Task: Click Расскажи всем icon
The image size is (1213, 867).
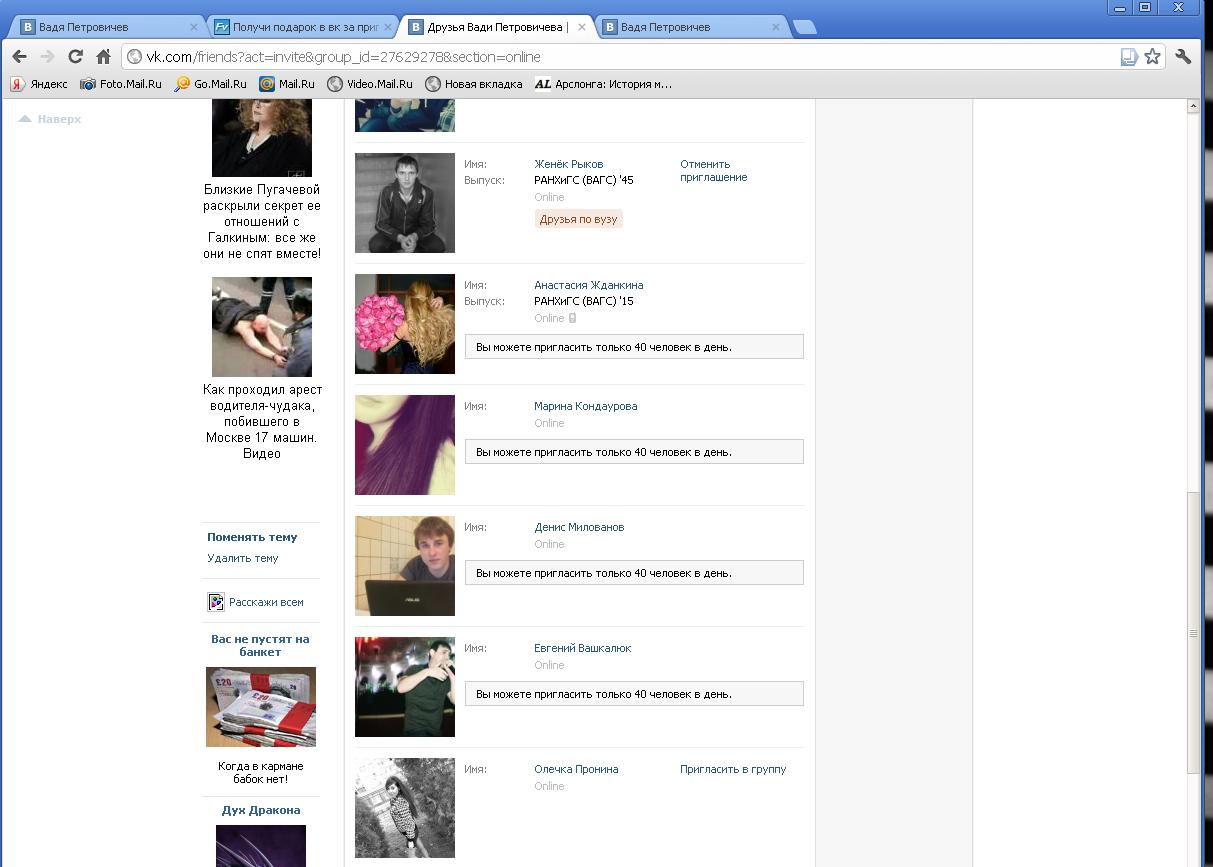Action: coord(216,602)
